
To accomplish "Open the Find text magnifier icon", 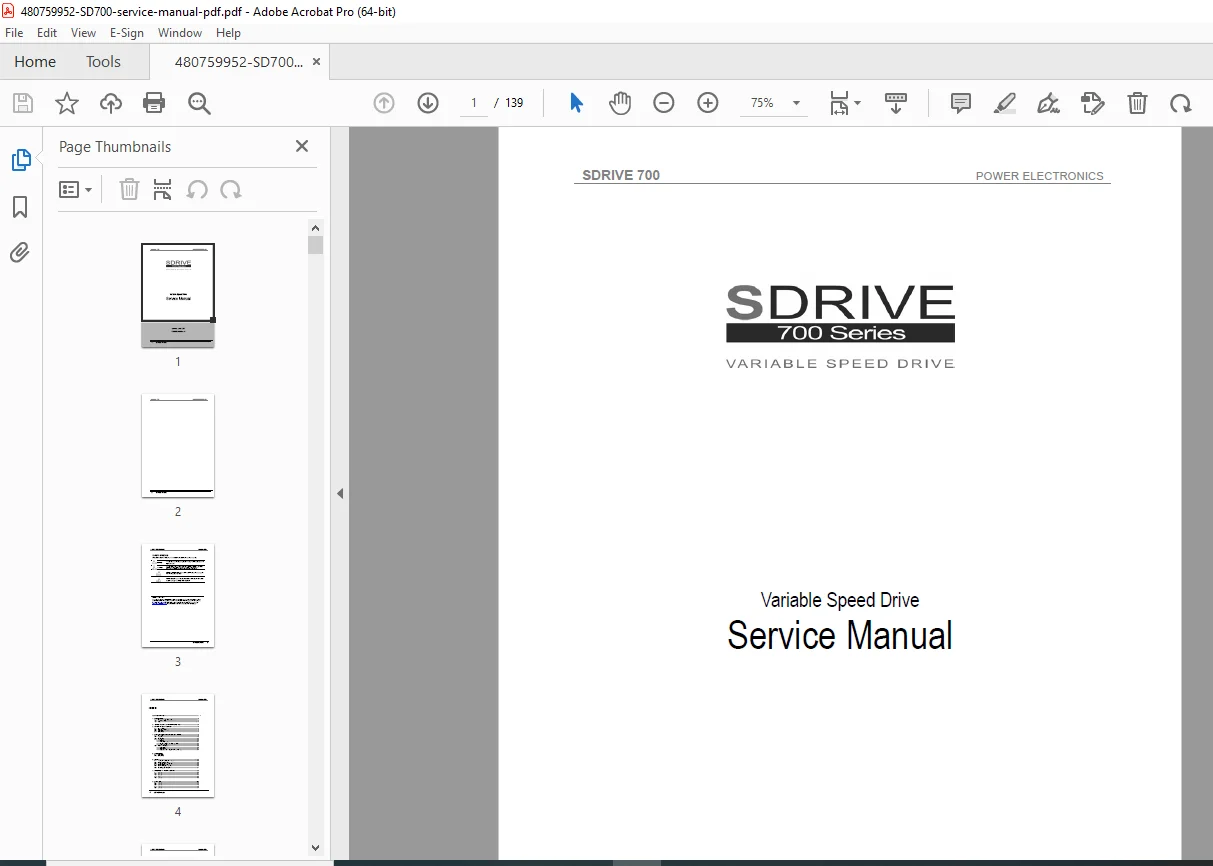I will (199, 103).
